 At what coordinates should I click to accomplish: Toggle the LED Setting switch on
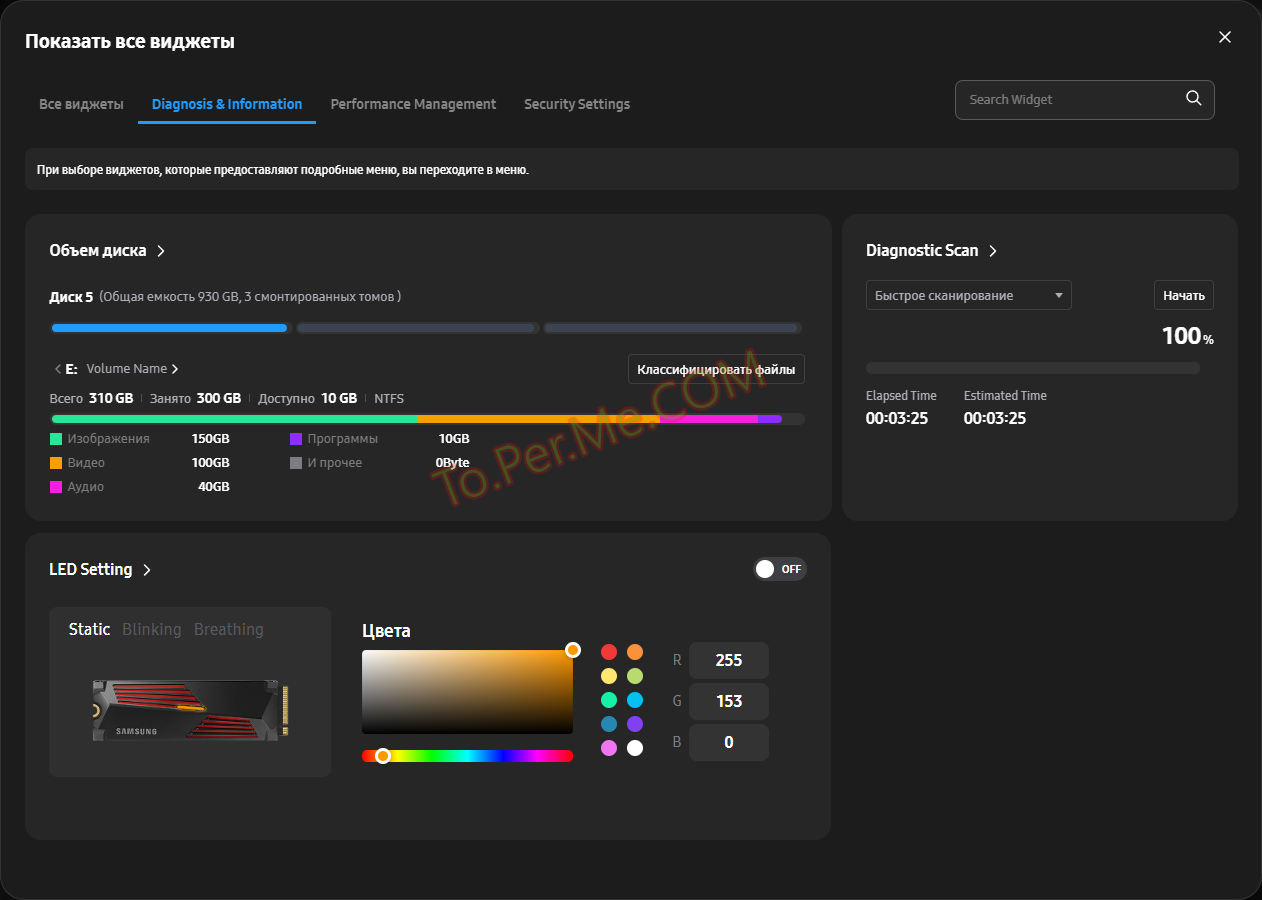click(779, 569)
